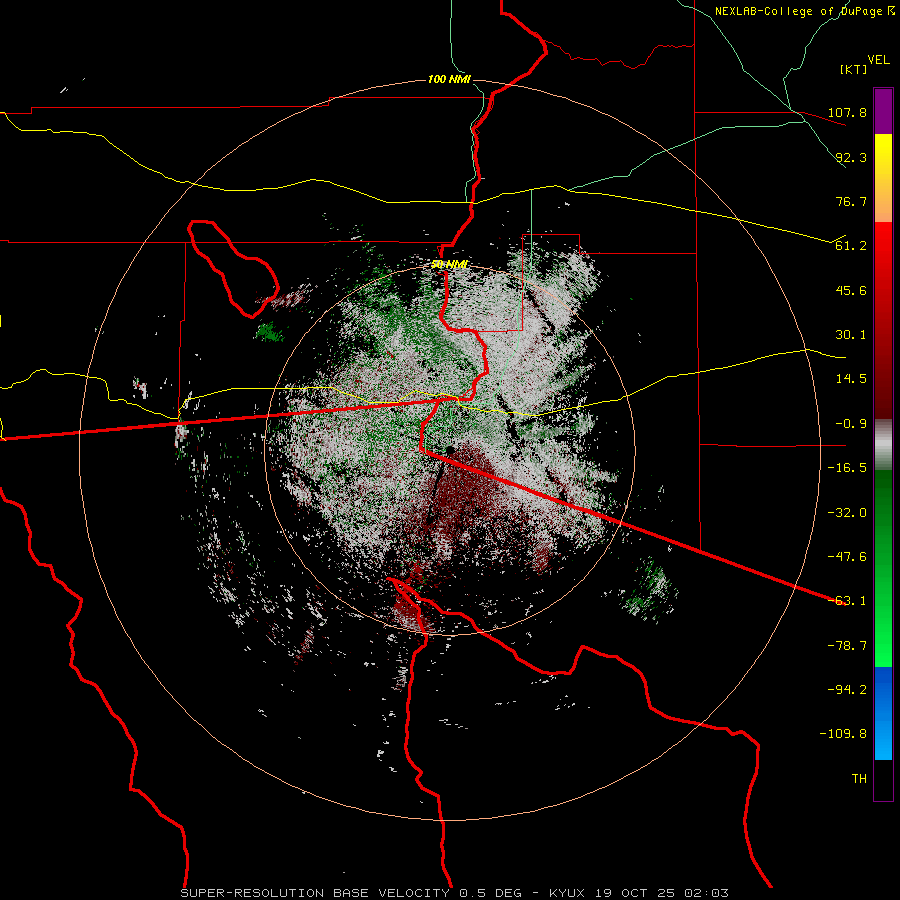Click the KYUX station identifier in caption

click(x=567, y=893)
